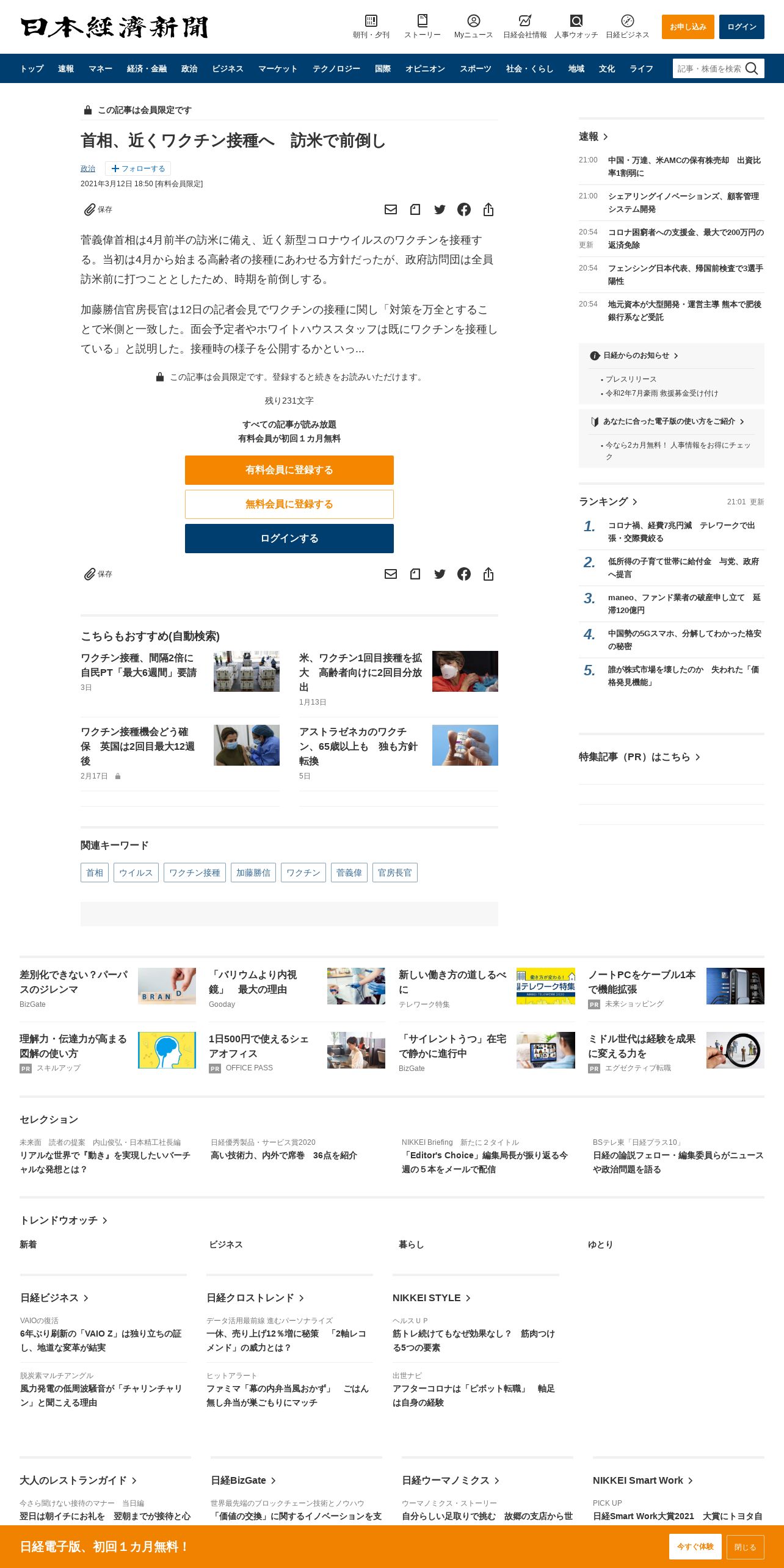Screen dimensions: 784x1568
Task: Select オピニオン in navigation bar
Action: coord(425,68)
